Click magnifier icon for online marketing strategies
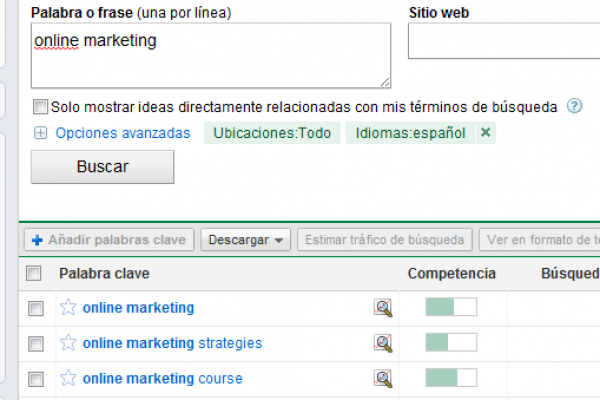This screenshot has height=400, width=600. click(x=382, y=343)
